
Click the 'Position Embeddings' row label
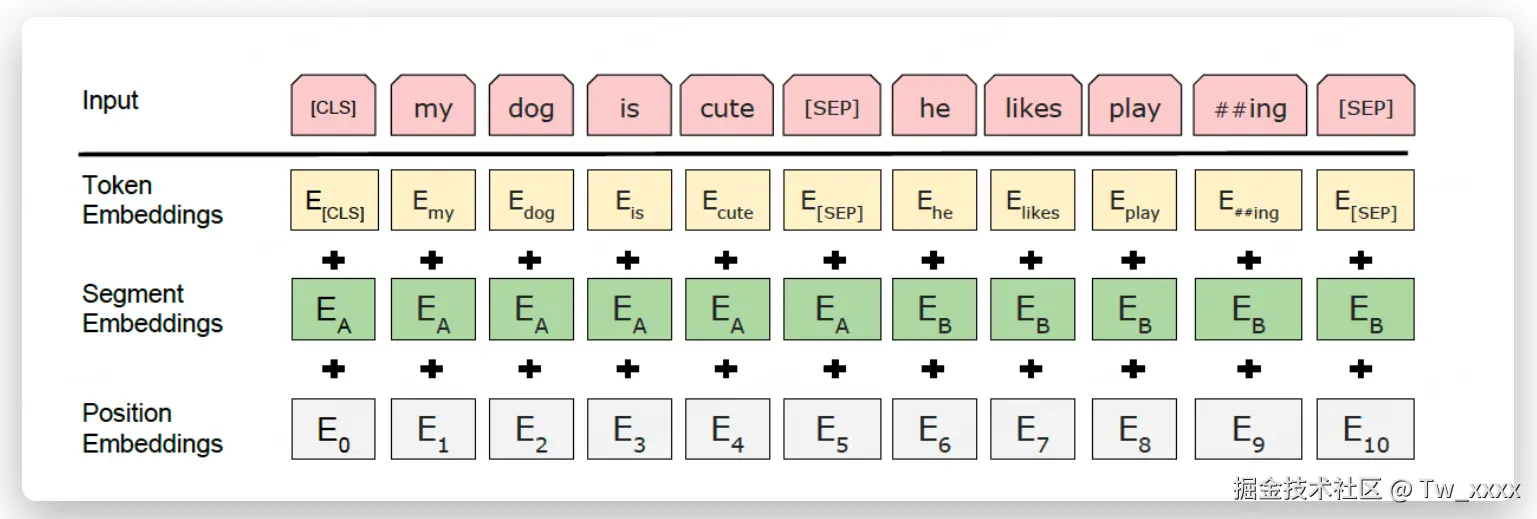click(x=152, y=428)
